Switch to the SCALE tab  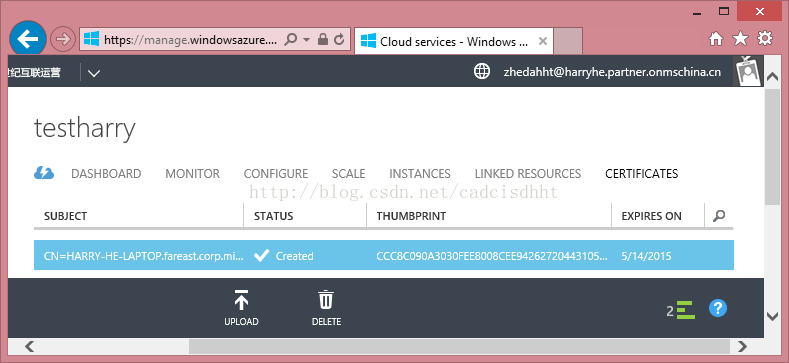[x=349, y=174]
